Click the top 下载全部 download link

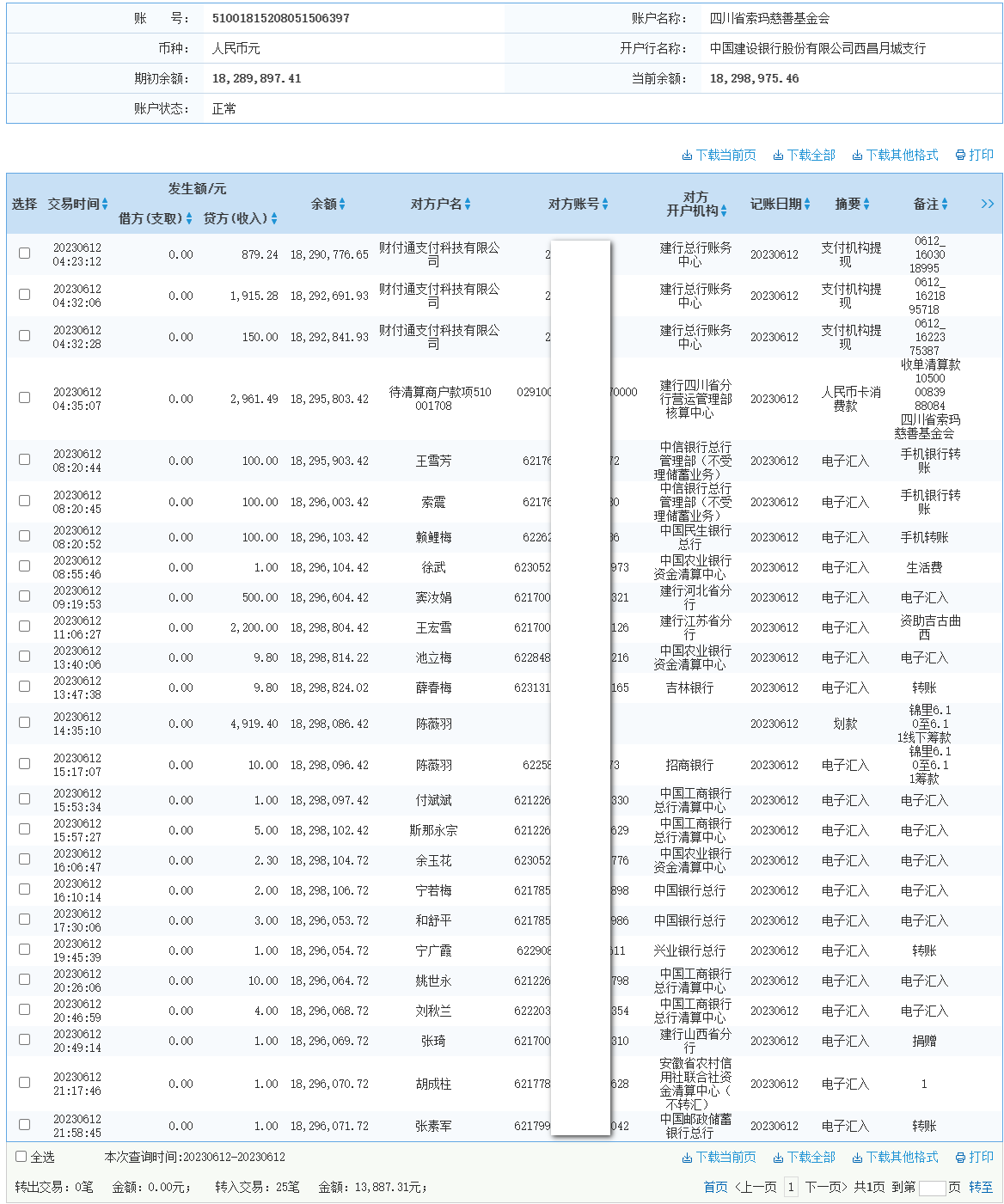(x=804, y=155)
